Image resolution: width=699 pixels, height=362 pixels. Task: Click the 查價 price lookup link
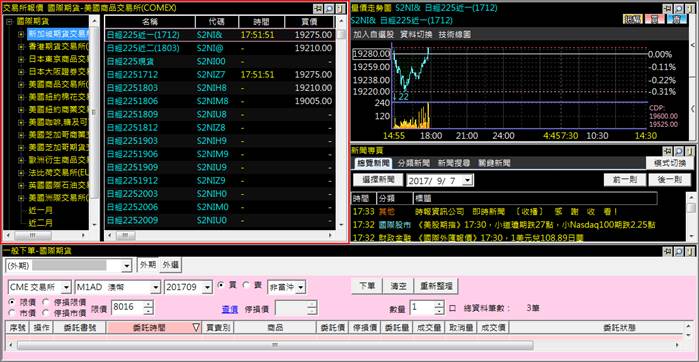230,309
